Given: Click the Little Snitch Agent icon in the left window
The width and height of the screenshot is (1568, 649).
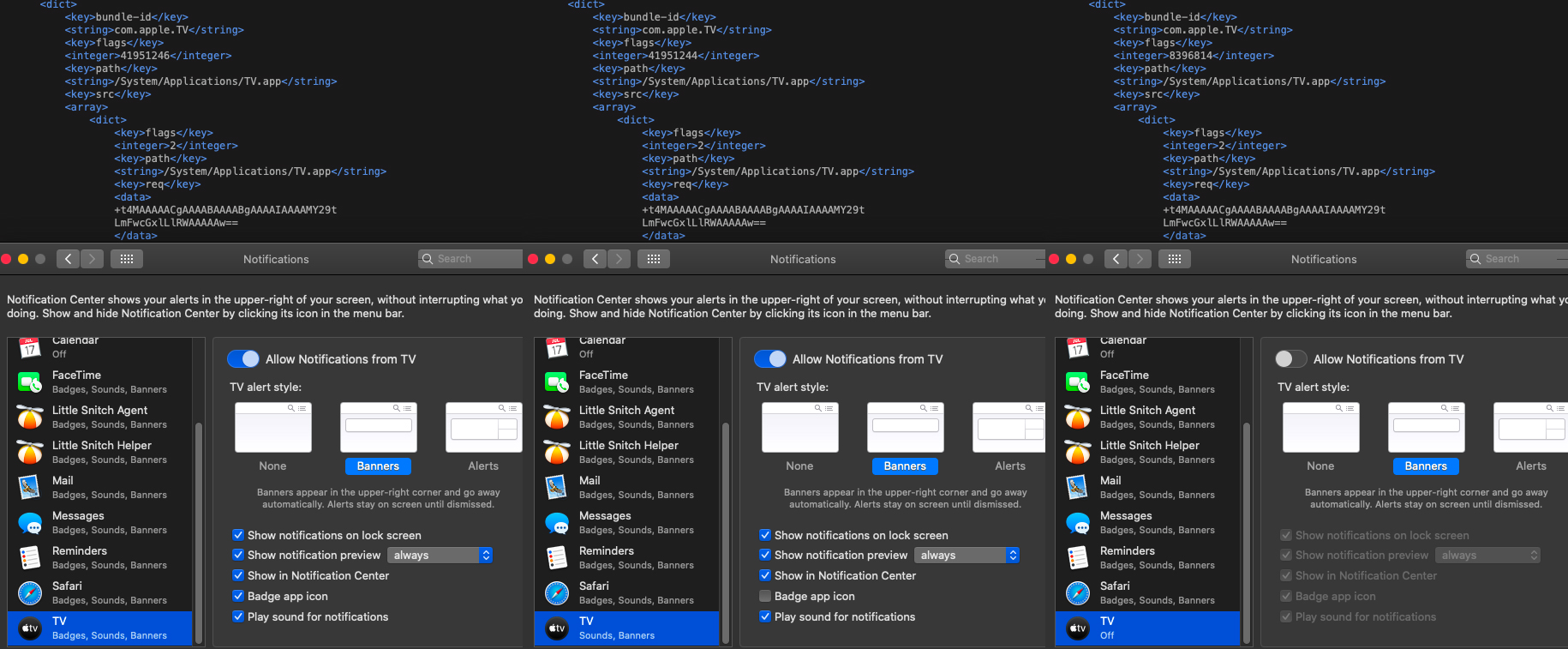Looking at the screenshot, I should tap(30, 418).
